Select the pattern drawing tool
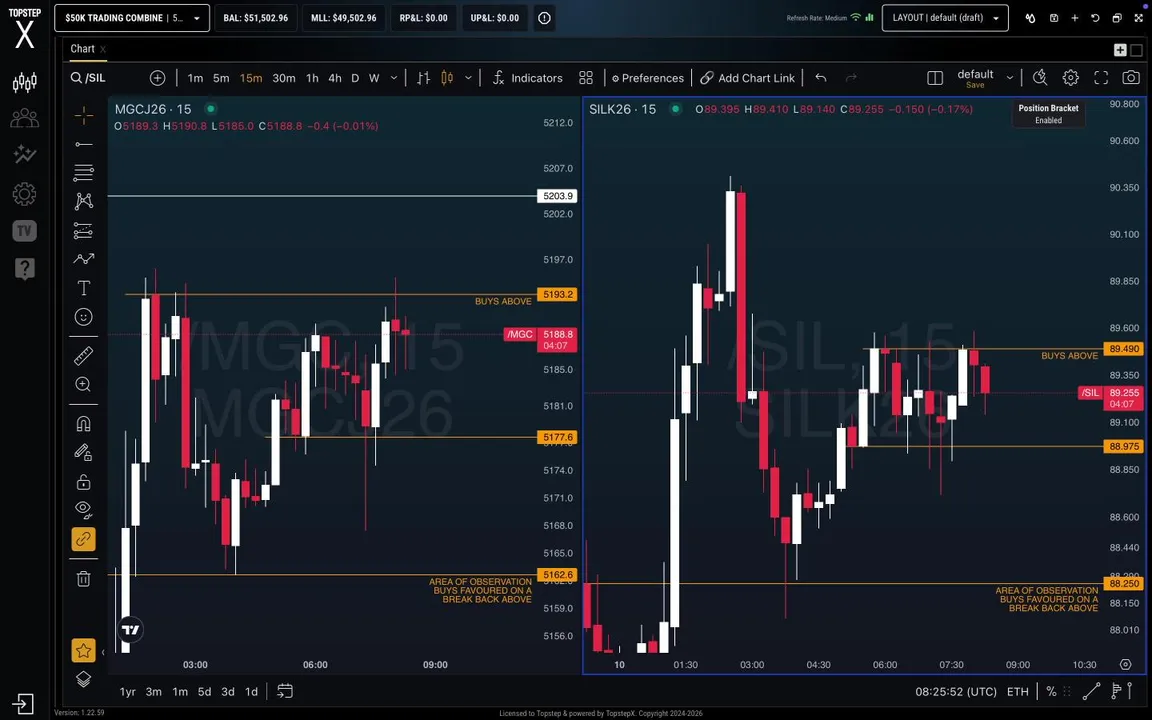This screenshot has width=1152, height=720. (x=84, y=201)
